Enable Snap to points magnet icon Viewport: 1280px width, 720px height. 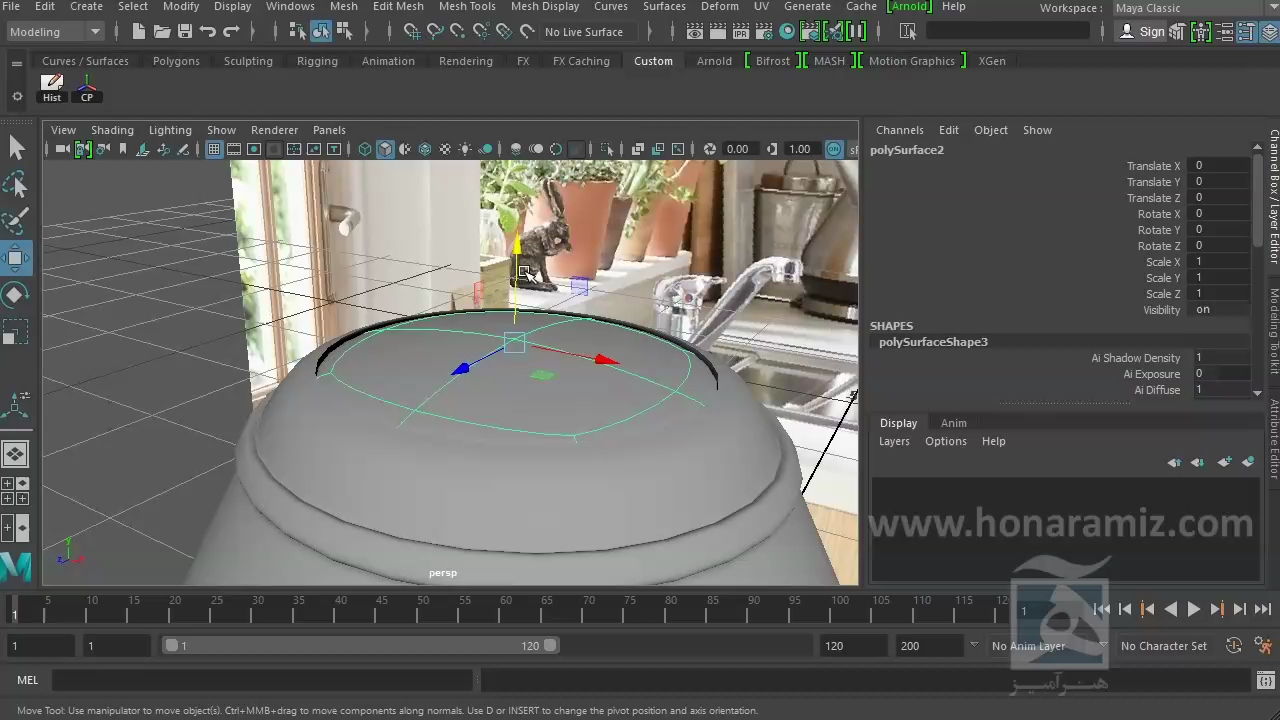pos(457,32)
